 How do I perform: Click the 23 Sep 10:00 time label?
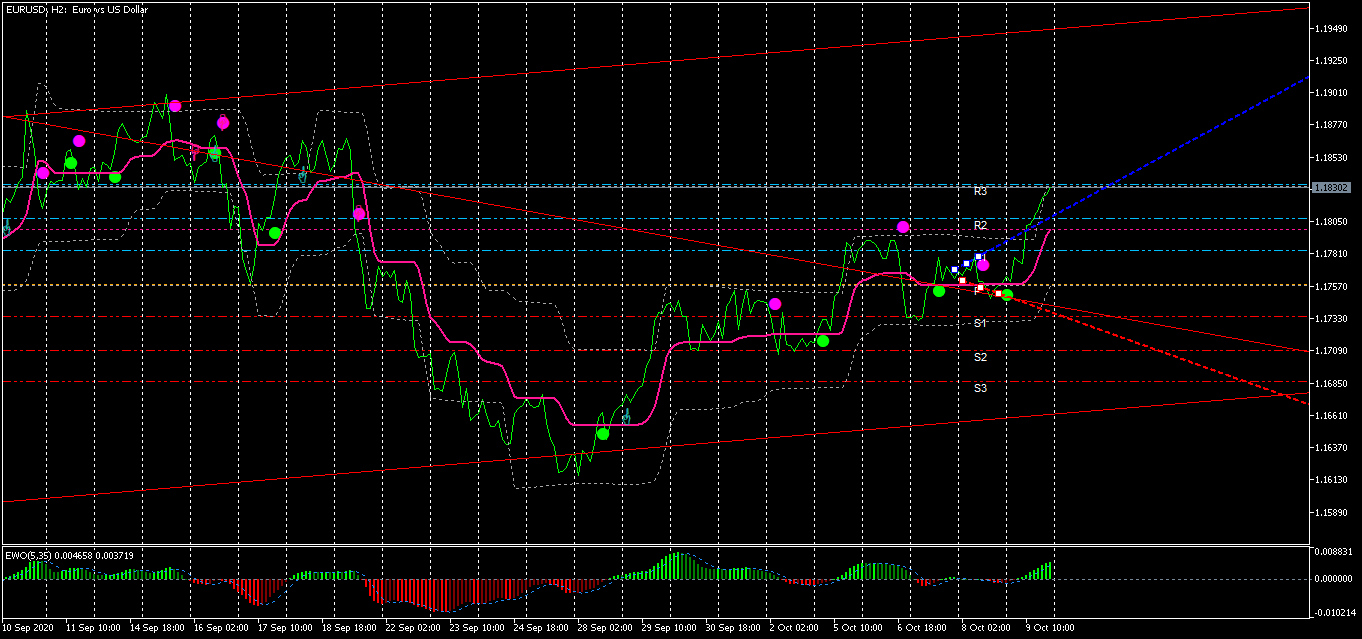477,628
